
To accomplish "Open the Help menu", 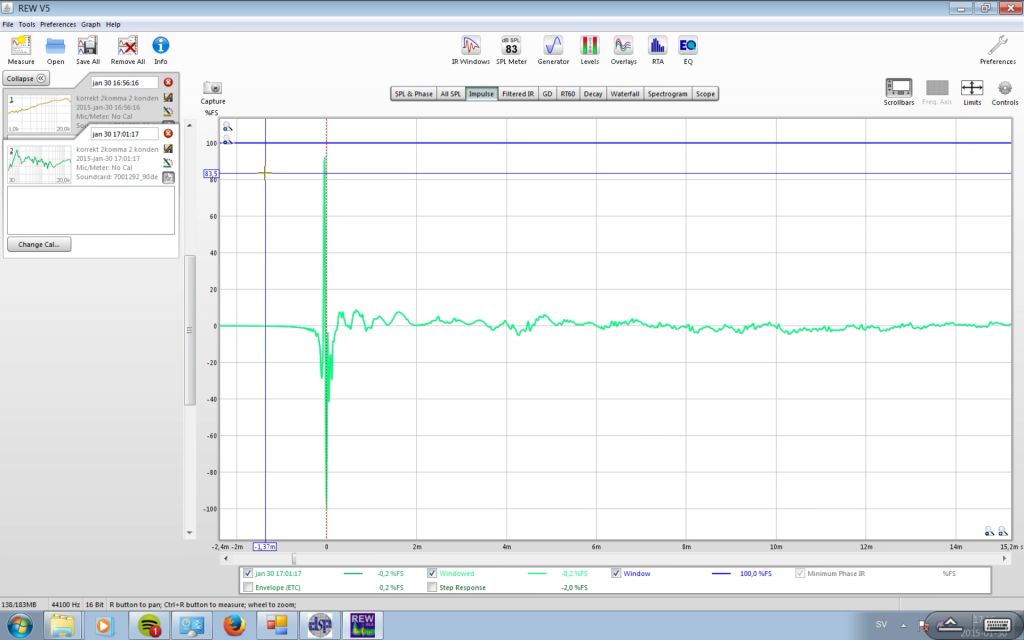I will pos(113,24).
